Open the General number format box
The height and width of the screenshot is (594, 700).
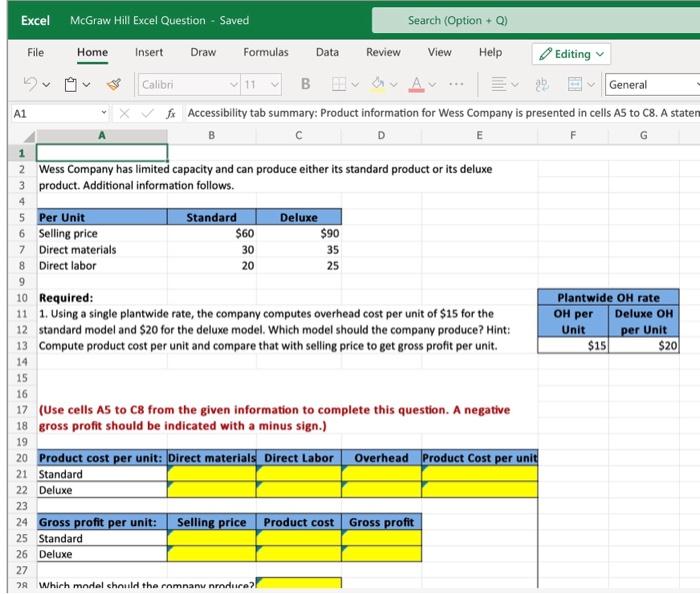pos(652,84)
